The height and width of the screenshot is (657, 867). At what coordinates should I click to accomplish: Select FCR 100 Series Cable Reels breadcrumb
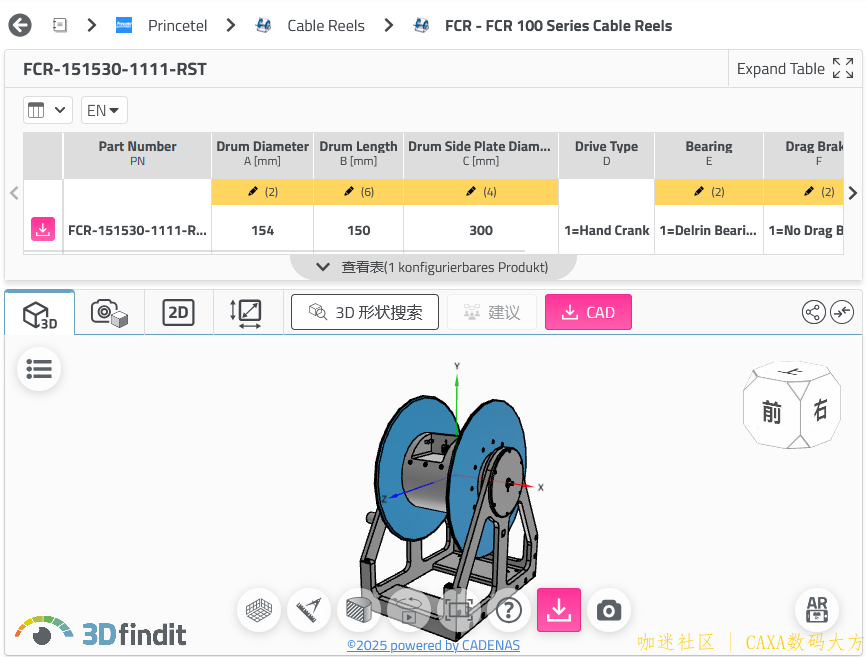pyautogui.click(x=558, y=25)
